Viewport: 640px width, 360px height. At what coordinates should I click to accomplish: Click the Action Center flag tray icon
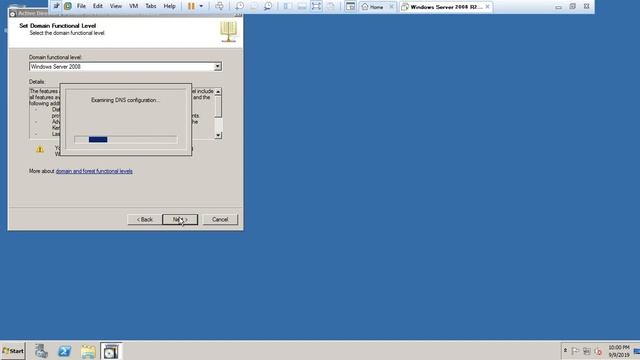tap(575, 351)
